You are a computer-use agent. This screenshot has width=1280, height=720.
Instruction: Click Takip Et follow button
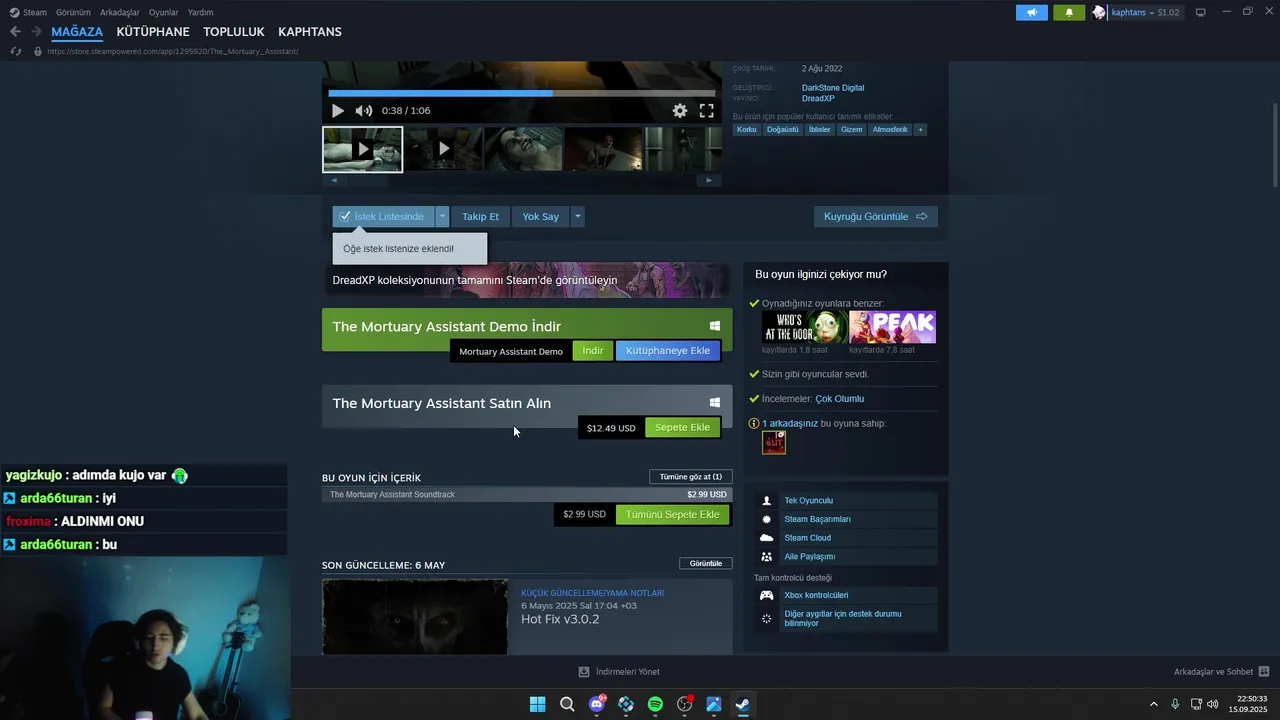tap(480, 216)
